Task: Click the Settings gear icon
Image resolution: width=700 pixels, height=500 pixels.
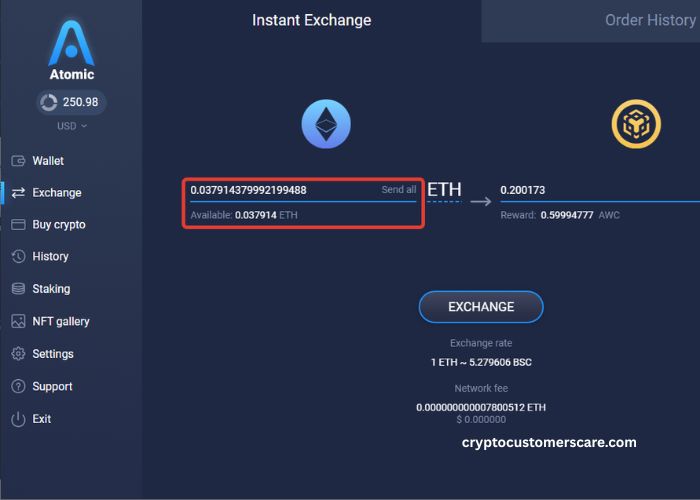Action: tap(18, 354)
